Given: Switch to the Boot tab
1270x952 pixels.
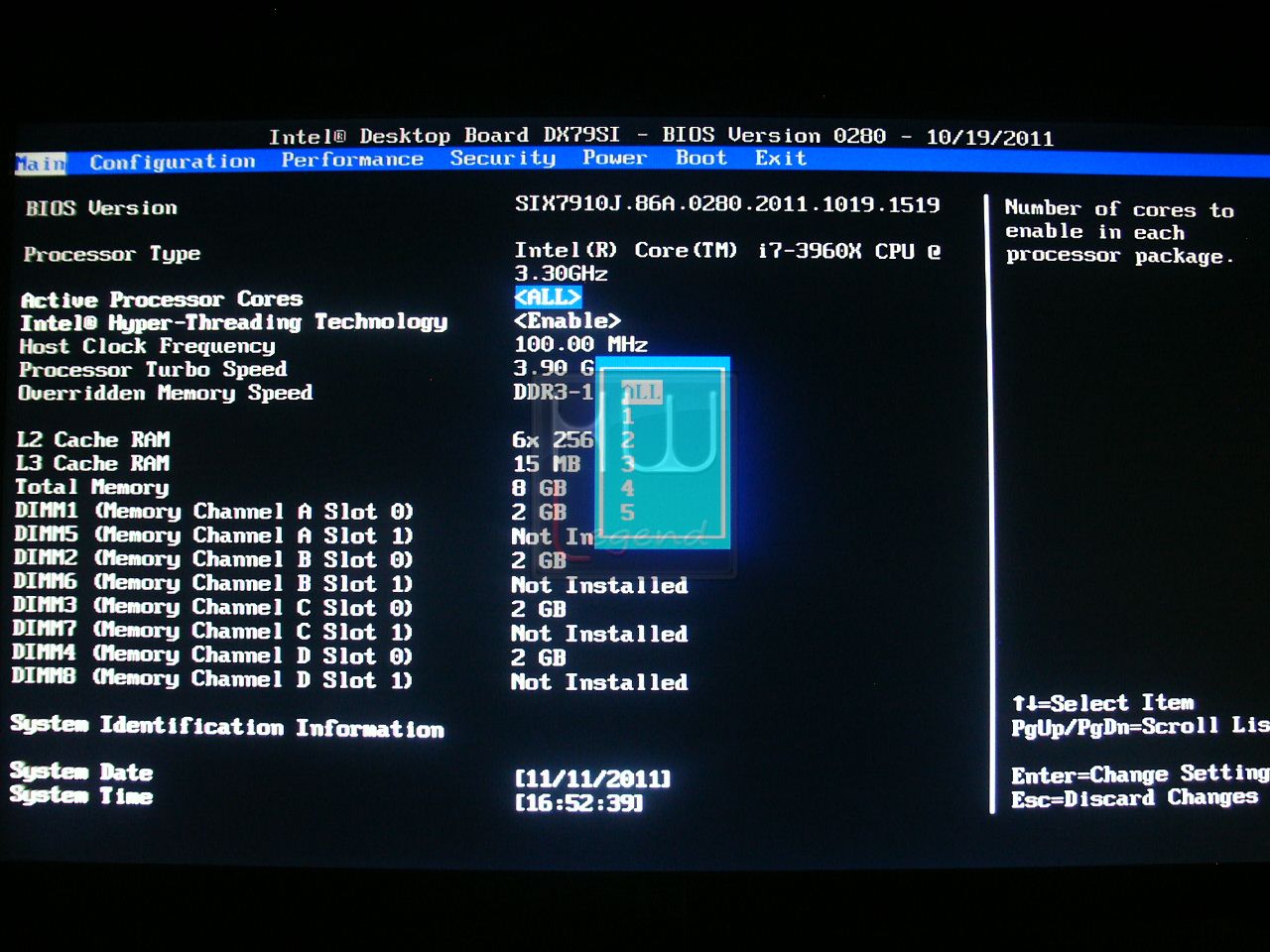Looking at the screenshot, I should 701,158.
